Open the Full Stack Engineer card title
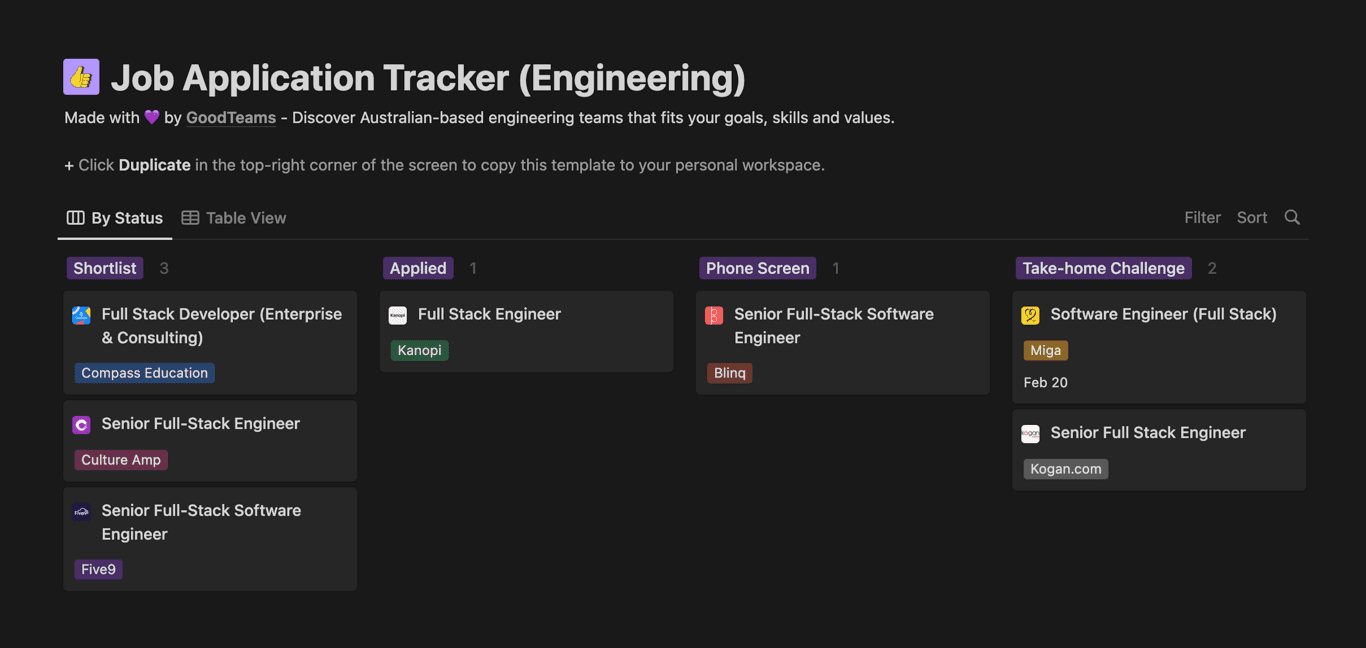The image size is (1366, 648). pyautogui.click(x=490, y=314)
